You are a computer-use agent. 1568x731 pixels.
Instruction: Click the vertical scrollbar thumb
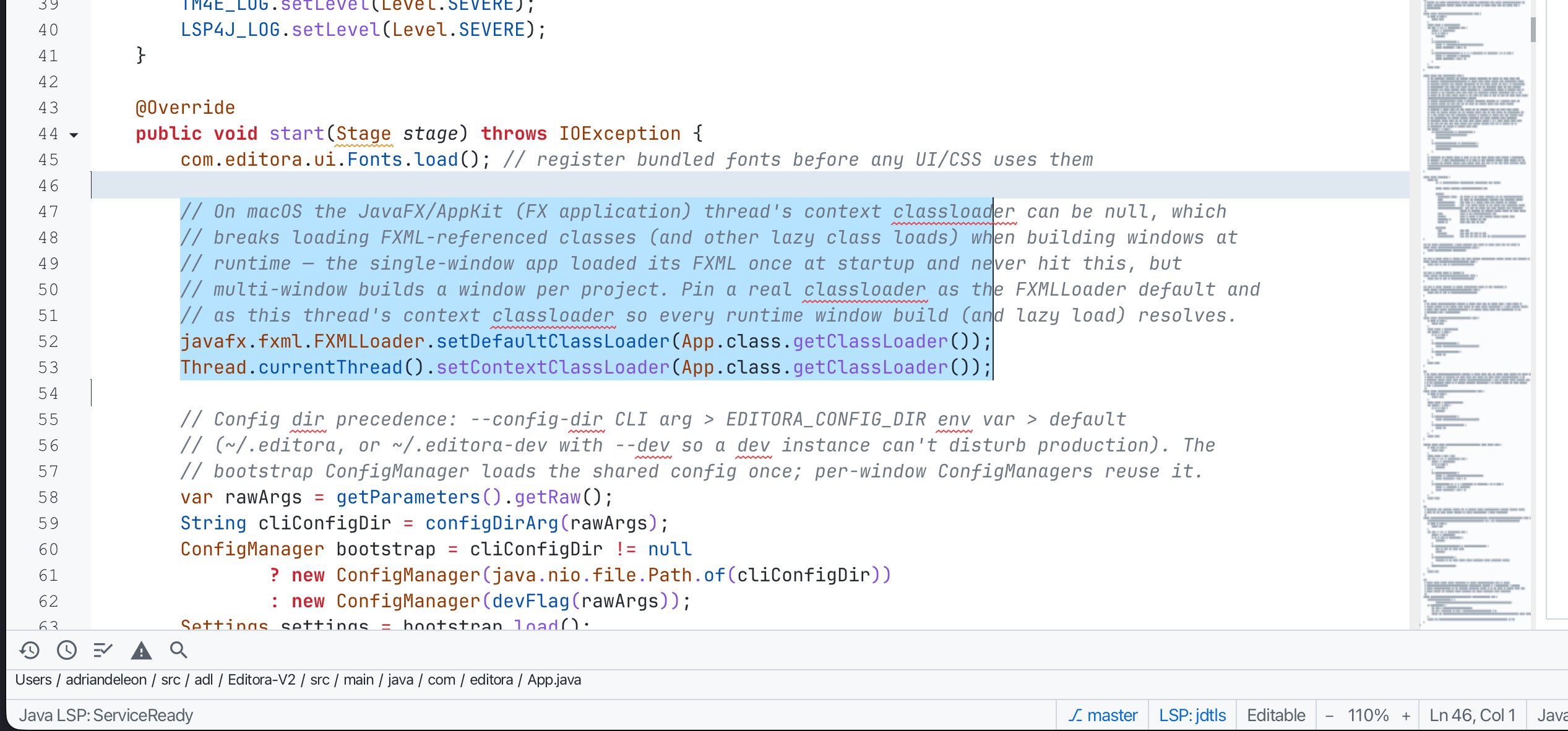(x=1533, y=30)
